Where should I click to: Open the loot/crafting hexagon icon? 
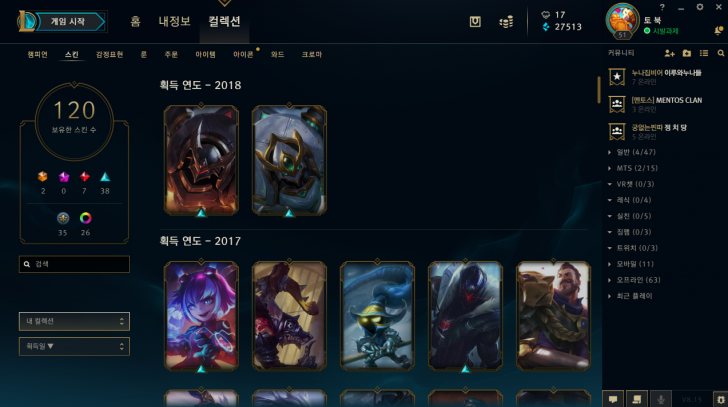click(x=474, y=21)
